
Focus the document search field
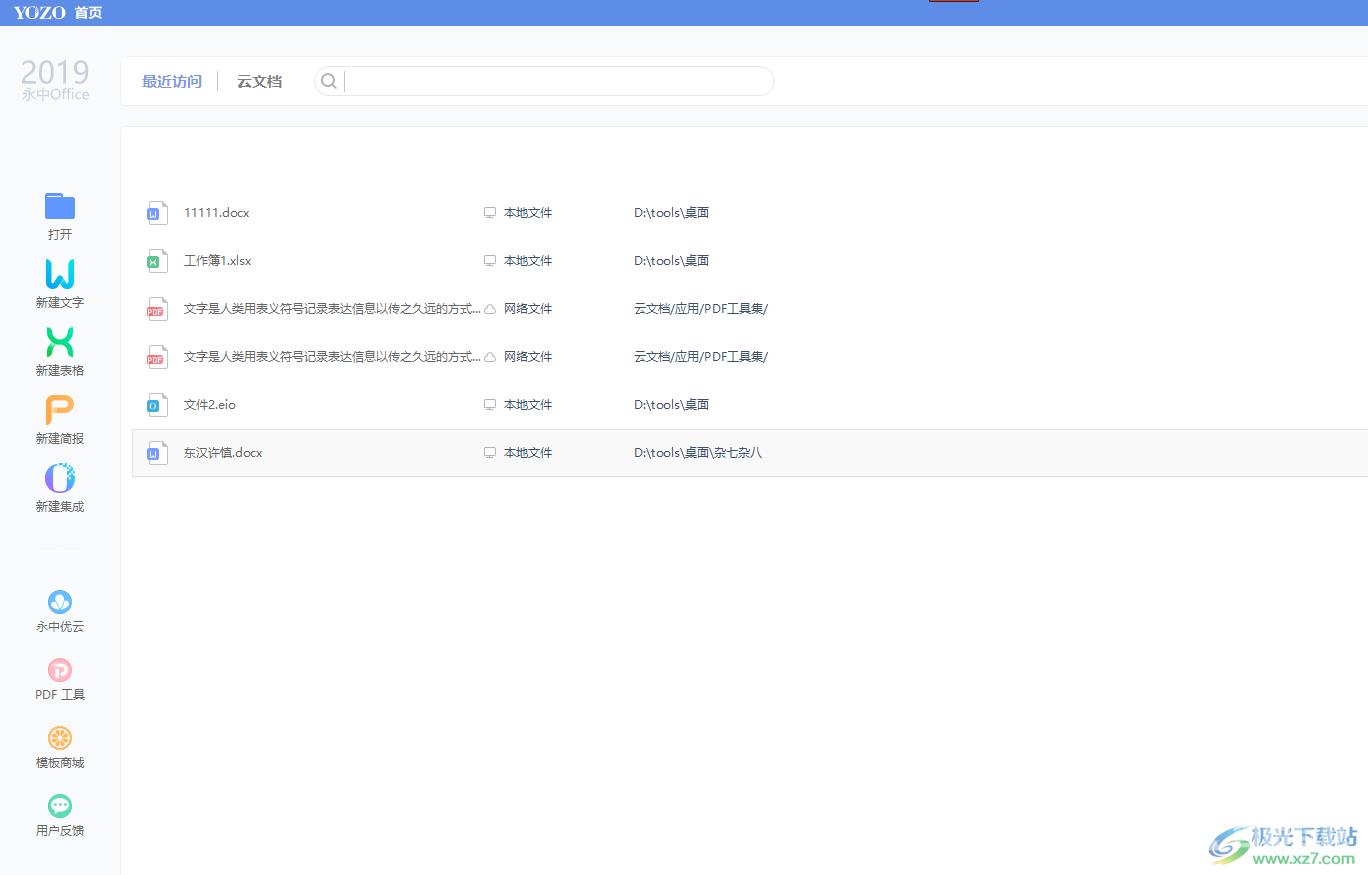(x=544, y=81)
